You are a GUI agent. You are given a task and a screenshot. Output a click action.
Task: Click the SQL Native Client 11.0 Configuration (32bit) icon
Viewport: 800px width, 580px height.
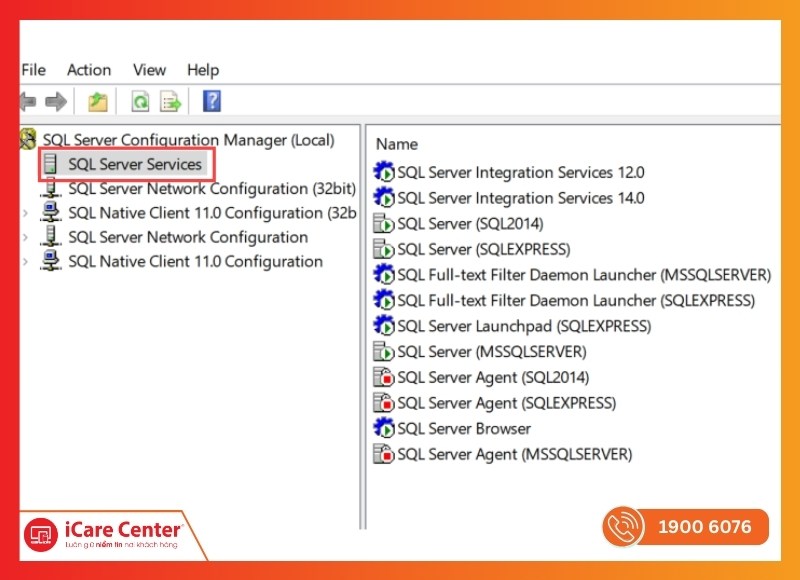click(x=51, y=213)
